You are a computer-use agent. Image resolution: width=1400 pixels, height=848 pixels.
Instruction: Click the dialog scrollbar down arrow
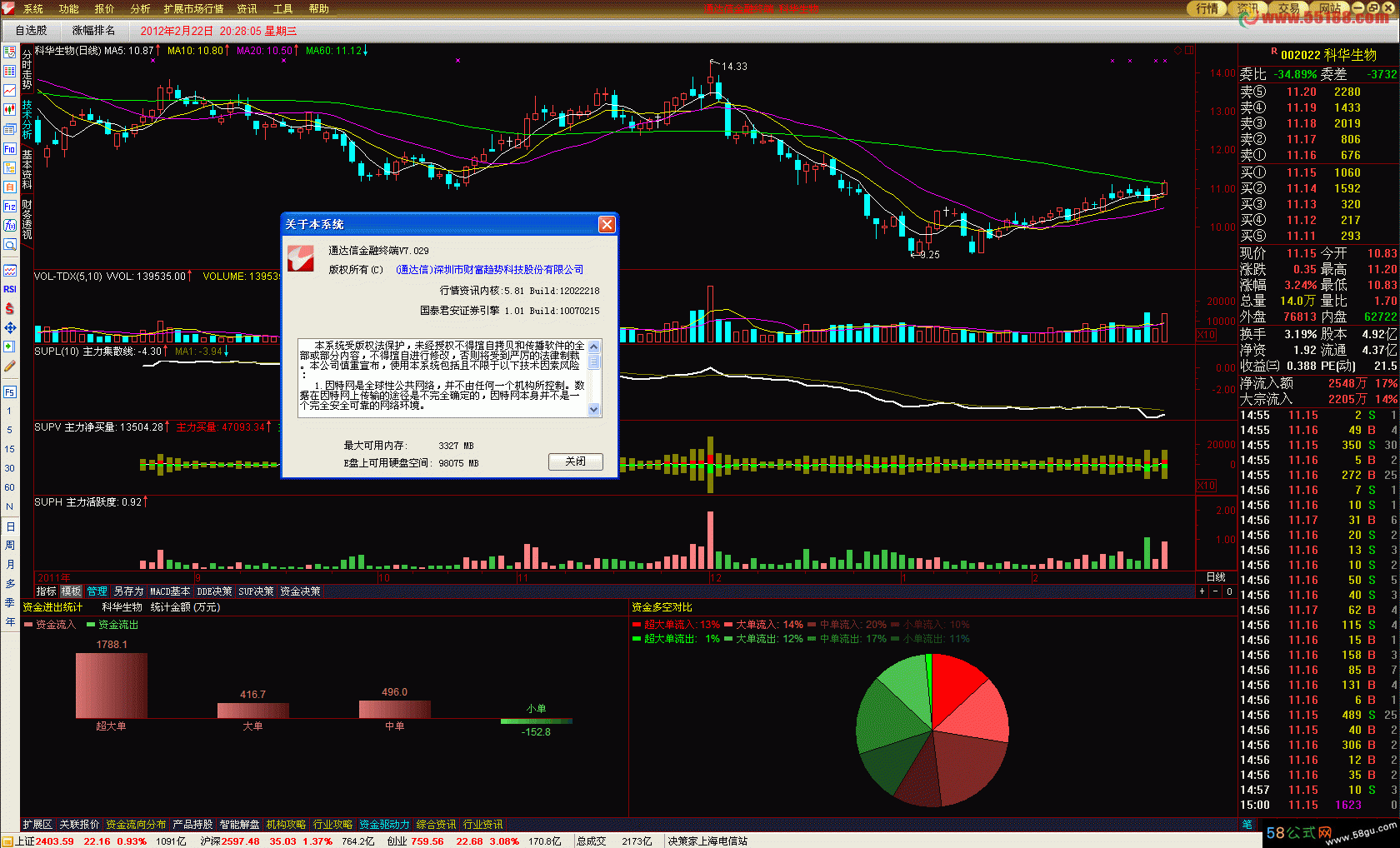(x=594, y=409)
